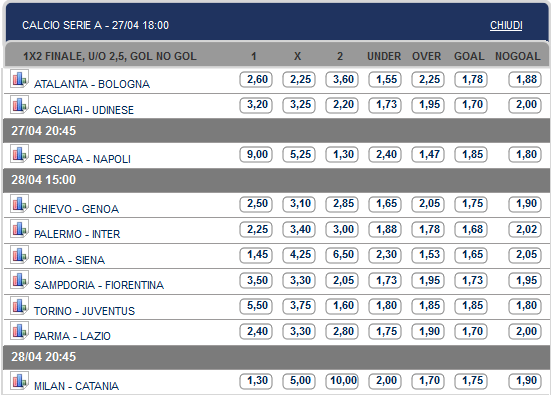Select Under odds 1,73 for Cagliari - Udinese
Screen dimensions: 551x395
(385, 105)
